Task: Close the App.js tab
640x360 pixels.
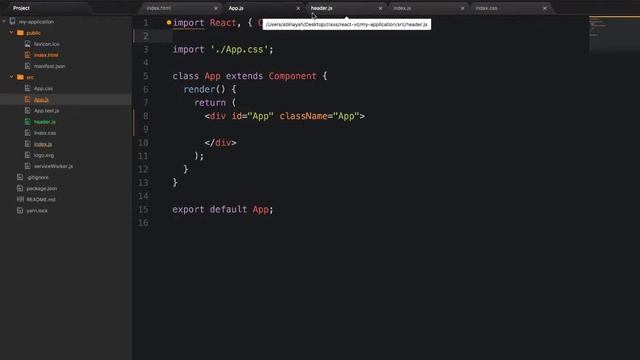Action: pyautogui.click(x=298, y=8)
